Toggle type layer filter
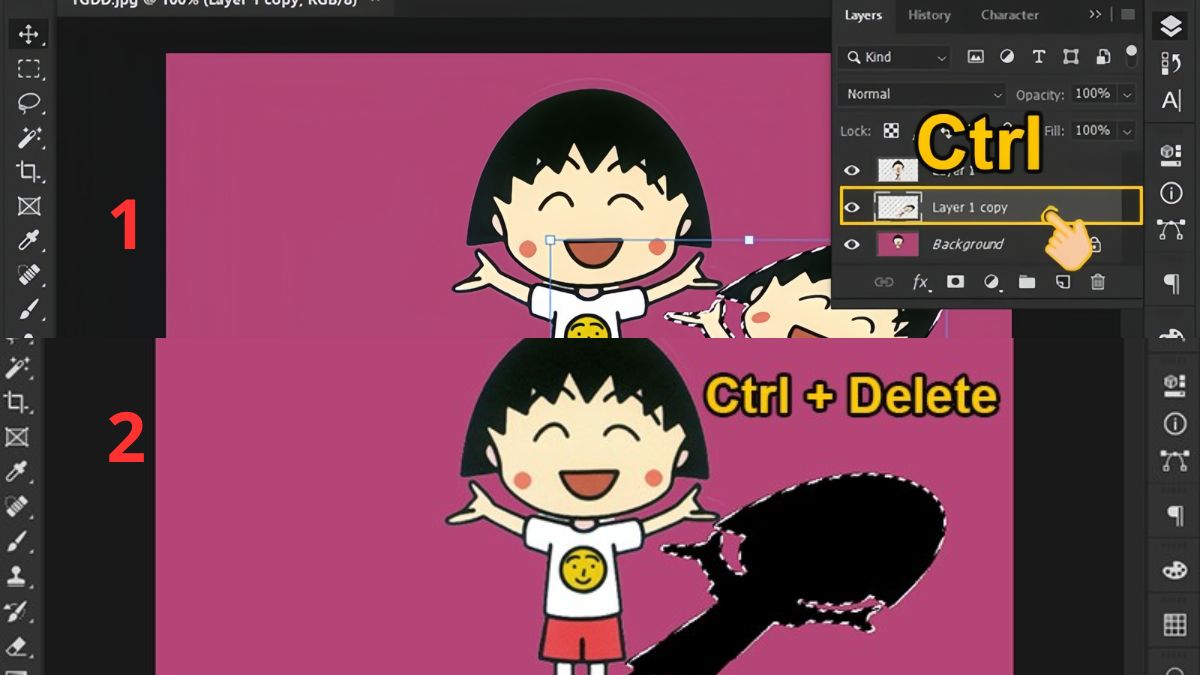 [x=1039, y=57]
